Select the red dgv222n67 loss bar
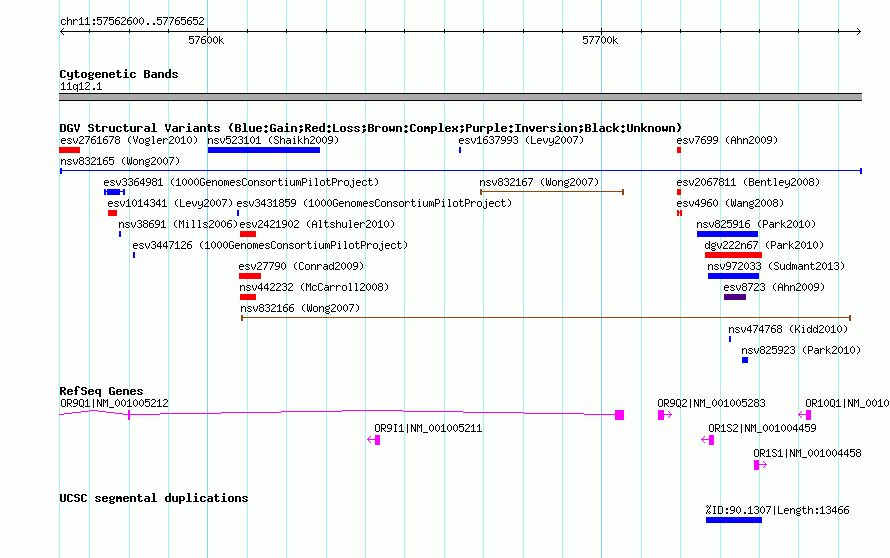 (x=733, y=255)
